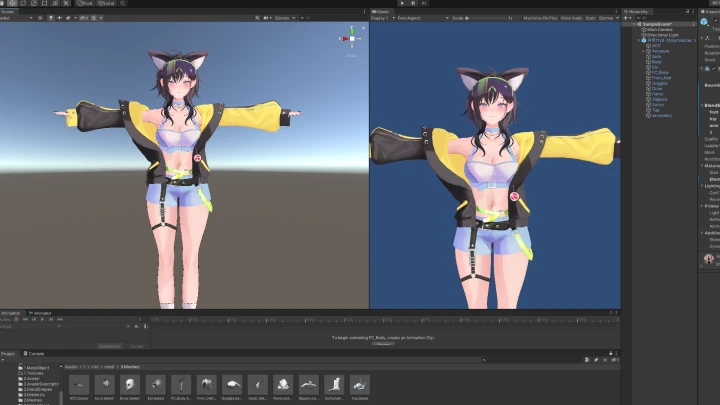The width and height of the screenshot is (720, 405).
Task: Open the 2.Materials folder in Project
Action: 32,394
